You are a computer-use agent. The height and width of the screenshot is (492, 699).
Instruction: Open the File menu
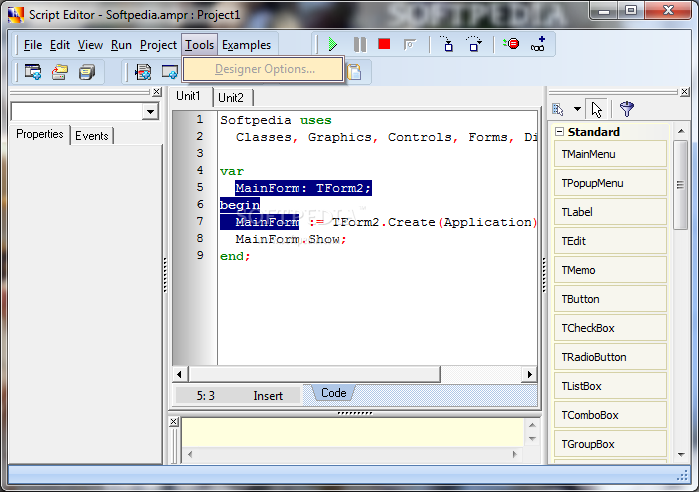[x=33, y=45]
